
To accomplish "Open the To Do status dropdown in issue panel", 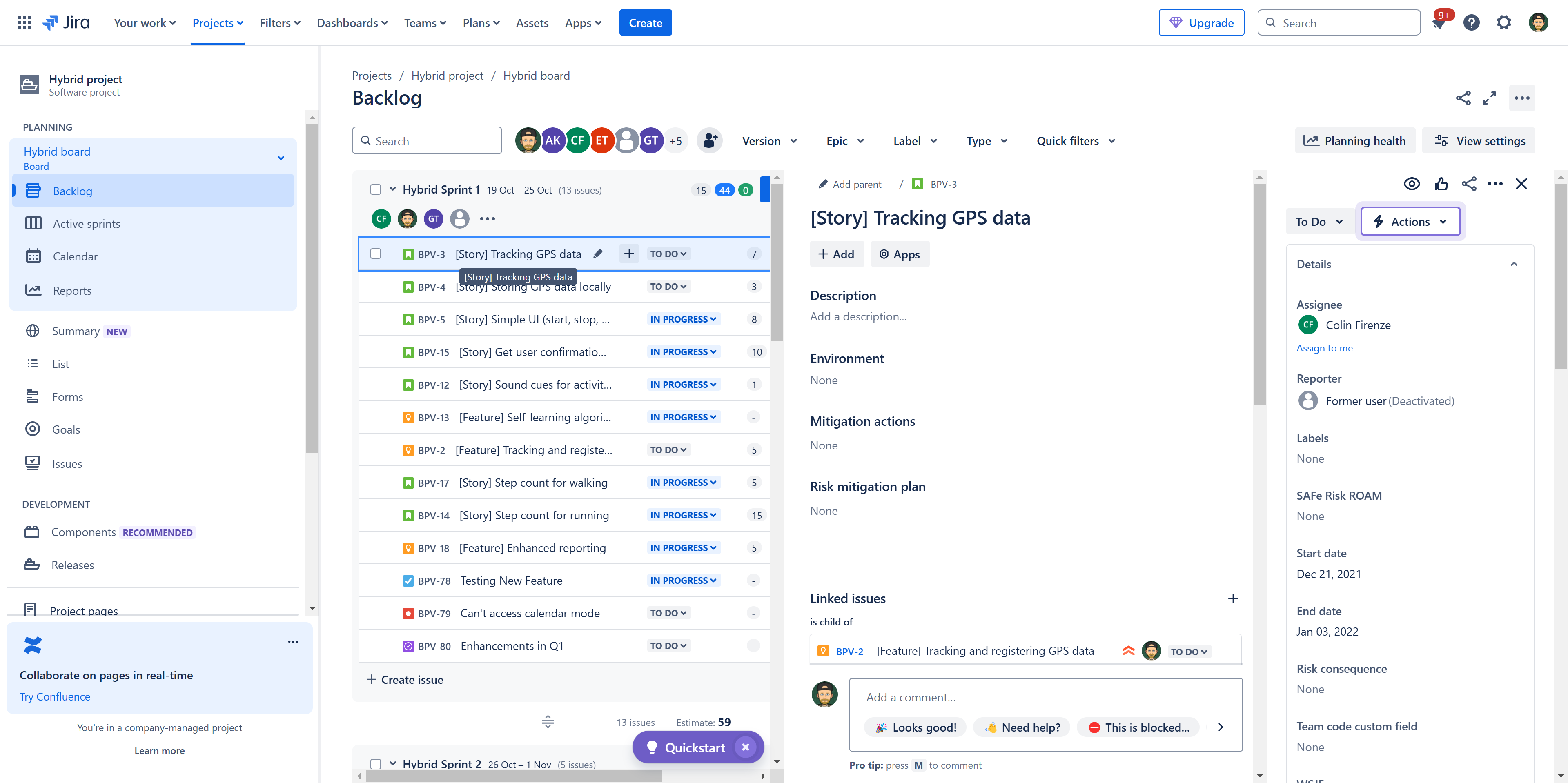I will (x=1319, y=221).
